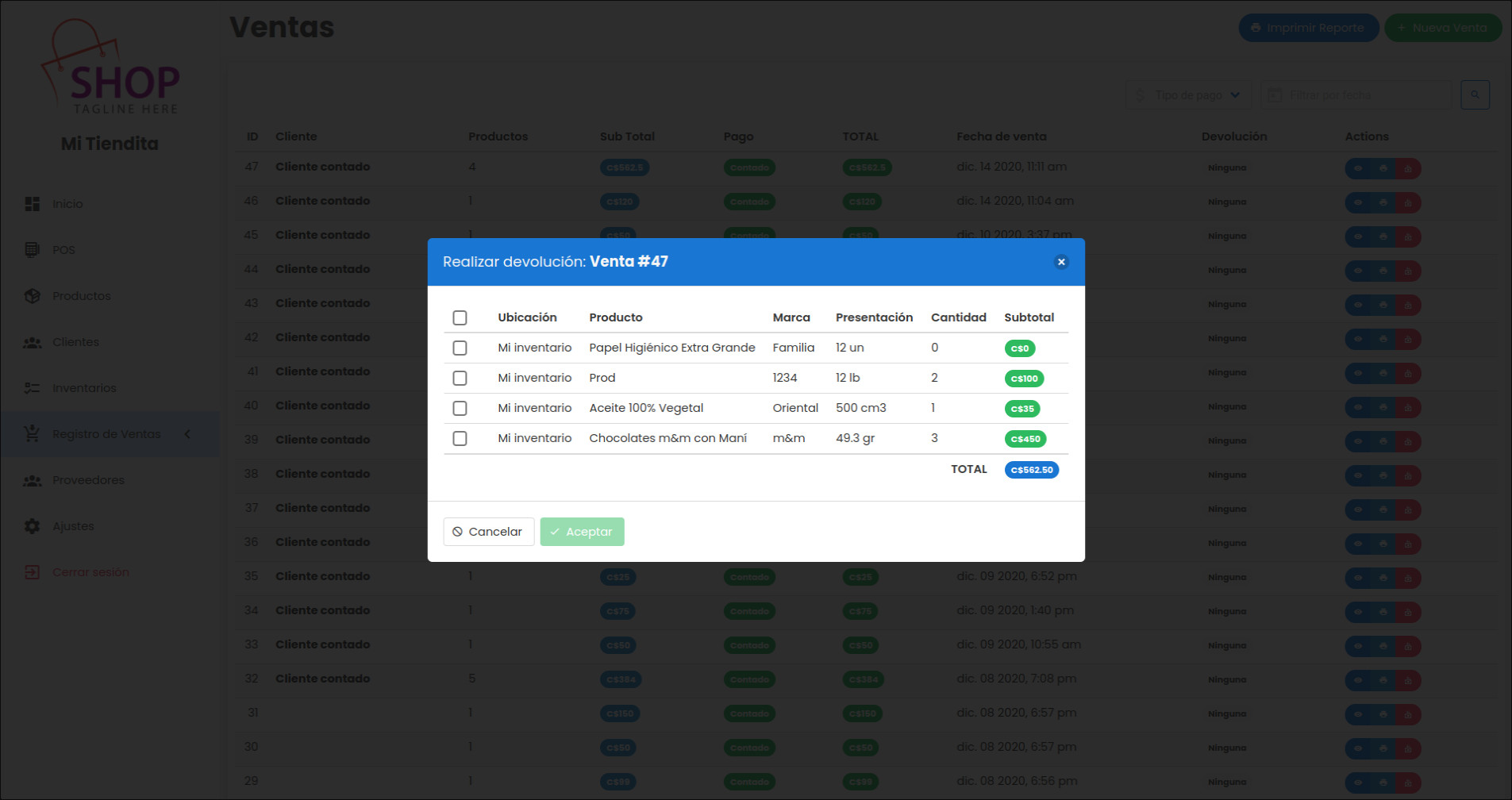The image size is (1512, 800).
Task: Check the Prod product row checkbox
Action: pyautogui.click(x=460, y=378)
